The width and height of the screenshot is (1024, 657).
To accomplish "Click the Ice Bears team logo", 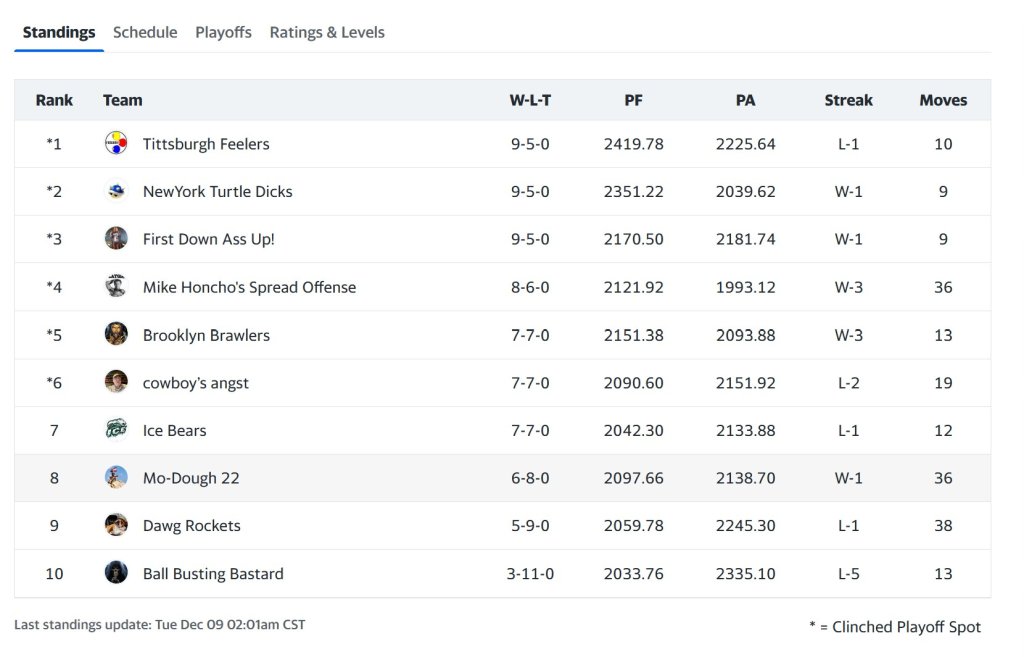I will [x=116, y=430].
